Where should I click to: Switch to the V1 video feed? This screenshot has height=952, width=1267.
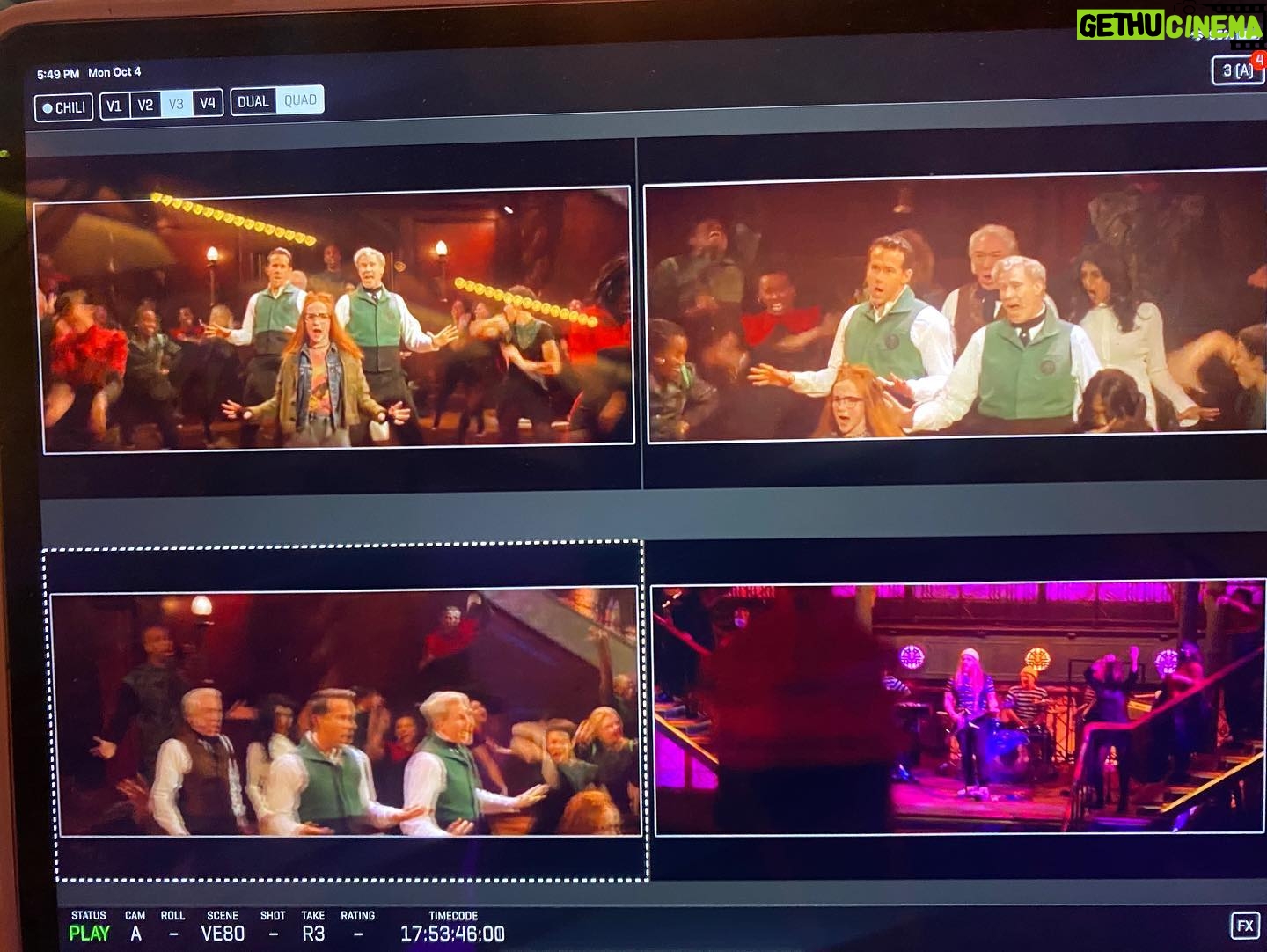pos(114,106)
